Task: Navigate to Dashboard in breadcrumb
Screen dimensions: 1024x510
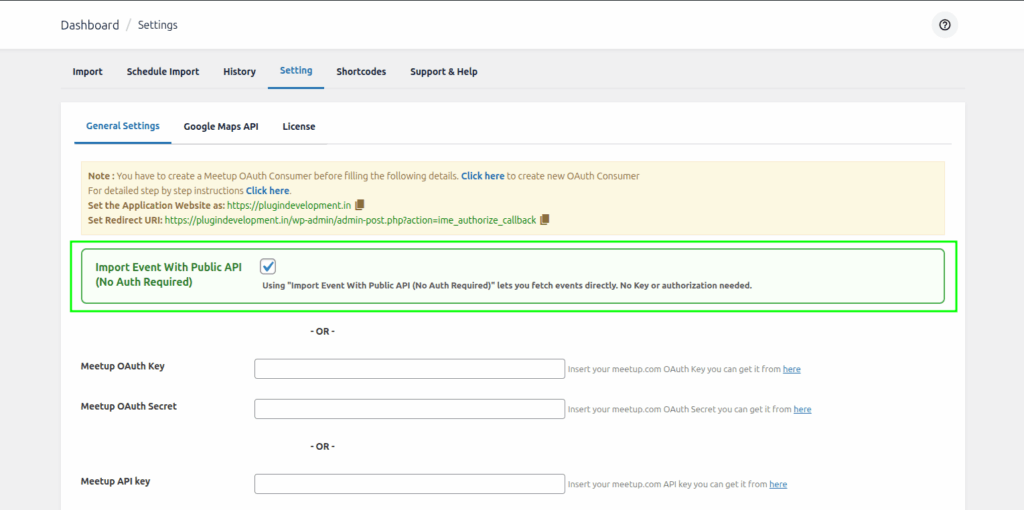Action: 89,25
